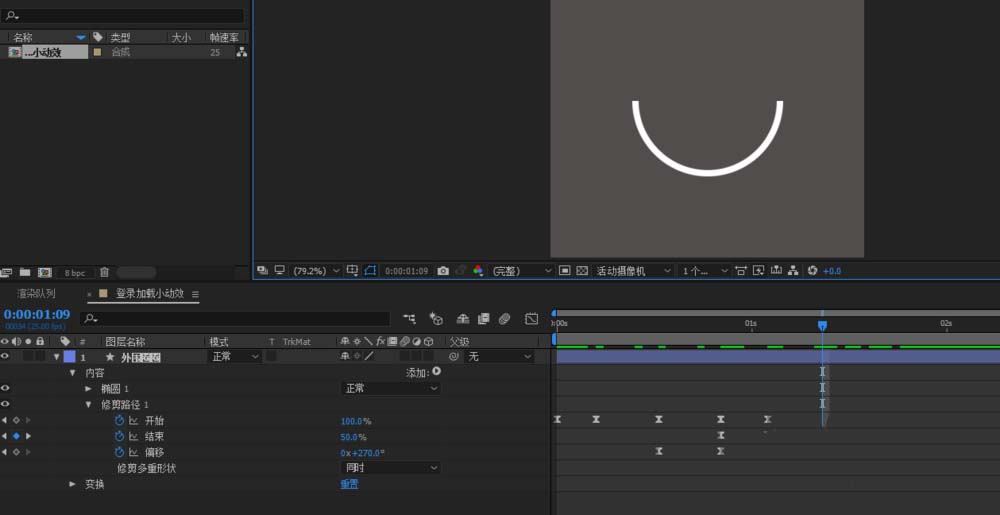Switch to the 渲染队列 tab
Image resolution: width=1000 pixels, height=515 pixels.
click(x=37, y=294)
